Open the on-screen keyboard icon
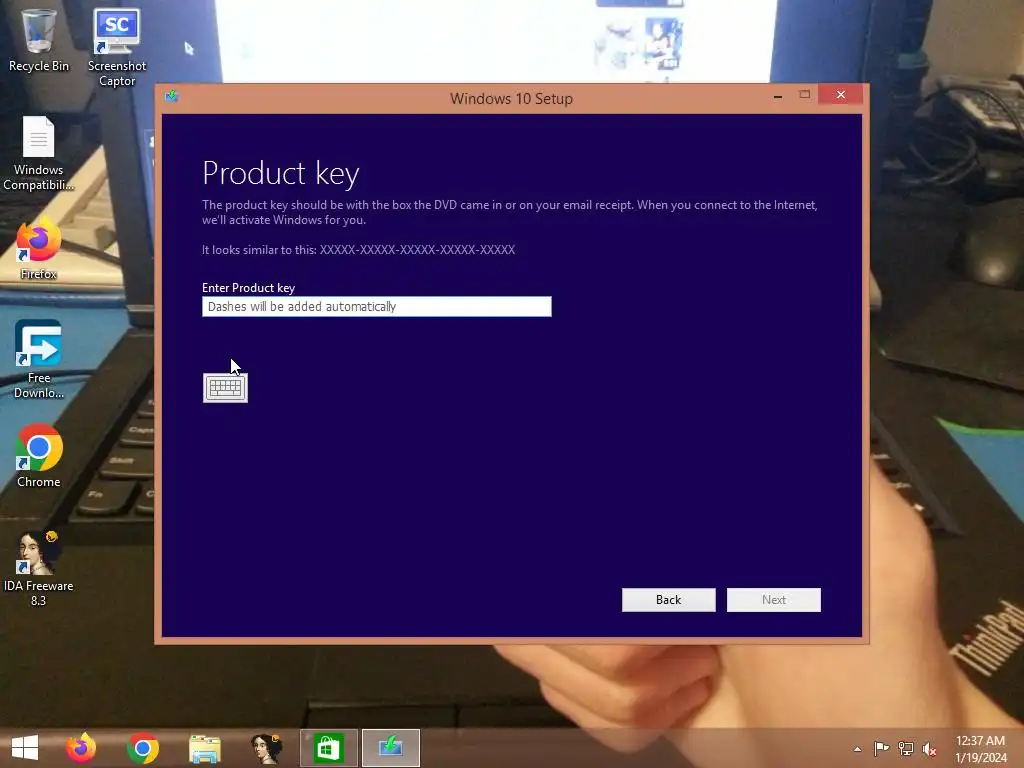Image resolution: width=1024 pixels, height=768 pixels. [x=225, y=388]
